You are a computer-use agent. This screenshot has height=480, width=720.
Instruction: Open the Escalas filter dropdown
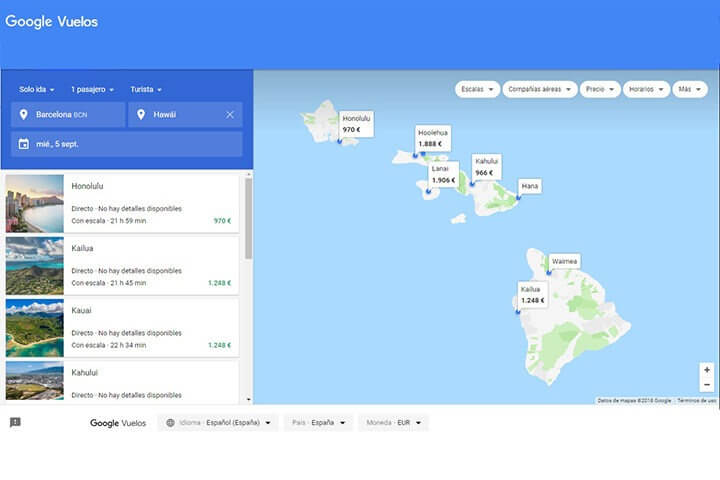(x=477, y=89)
